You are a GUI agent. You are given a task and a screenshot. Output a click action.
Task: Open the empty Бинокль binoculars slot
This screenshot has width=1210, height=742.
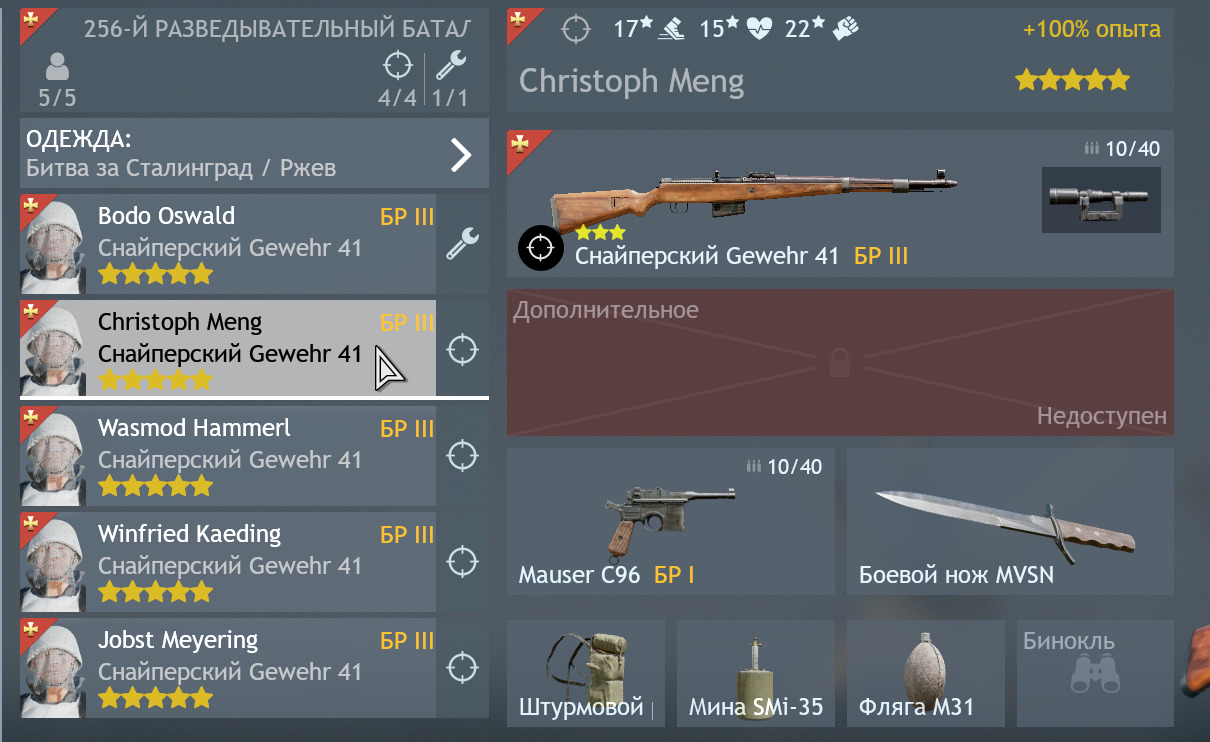[1095, 673]
